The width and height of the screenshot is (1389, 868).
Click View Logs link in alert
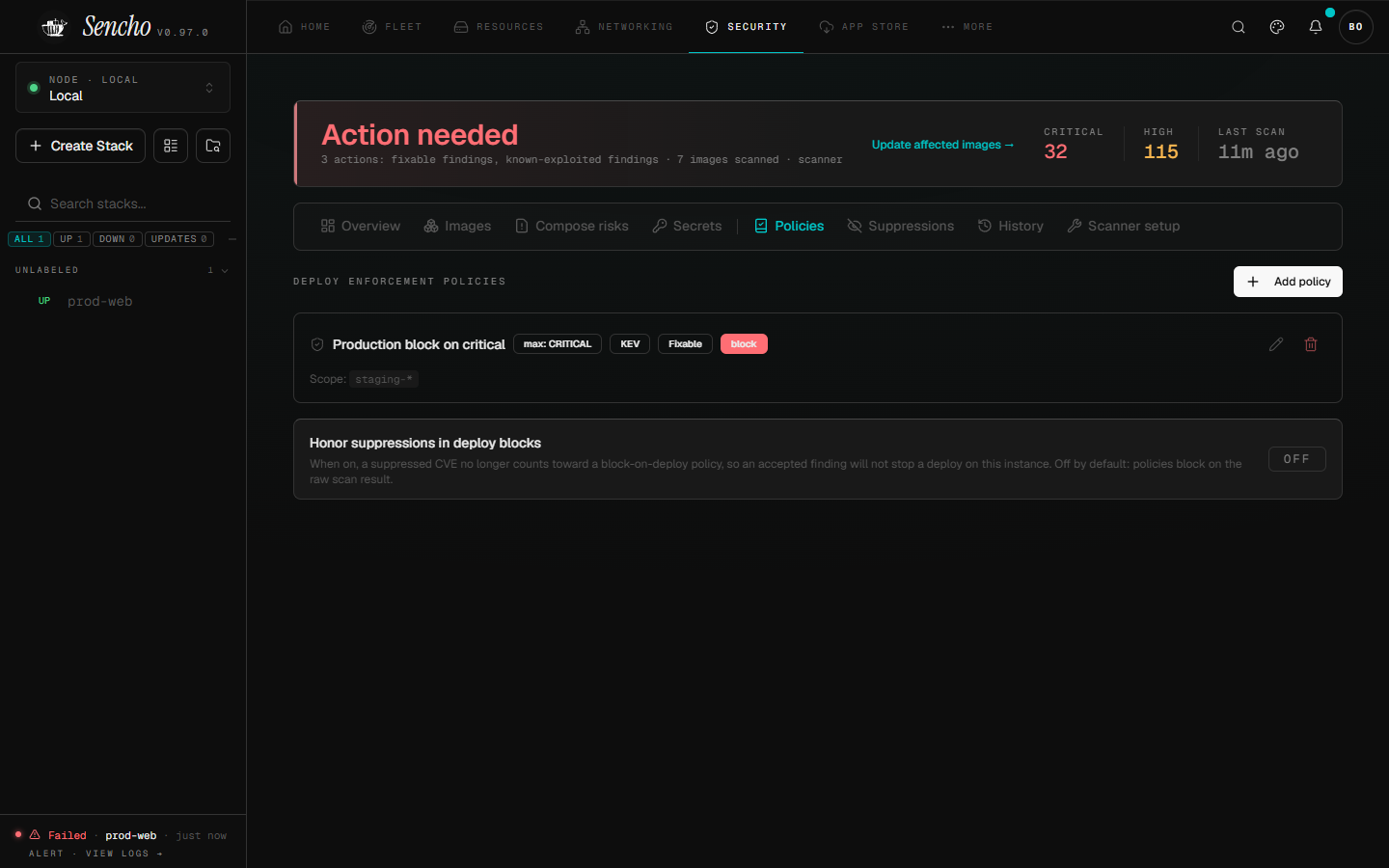pos(124,854)
